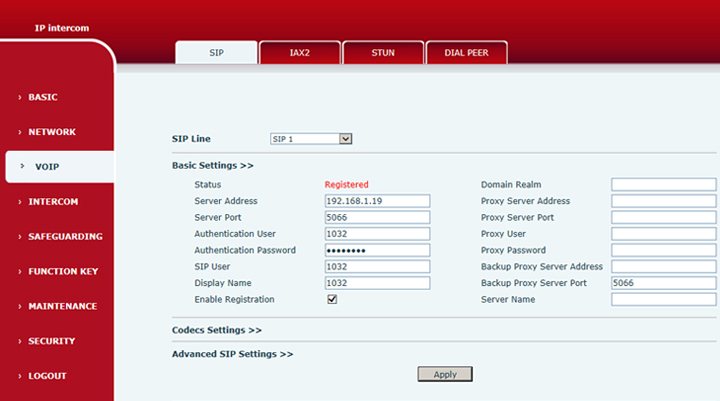Open the INTERCOM sidebar menu

[x=53, y=202]
